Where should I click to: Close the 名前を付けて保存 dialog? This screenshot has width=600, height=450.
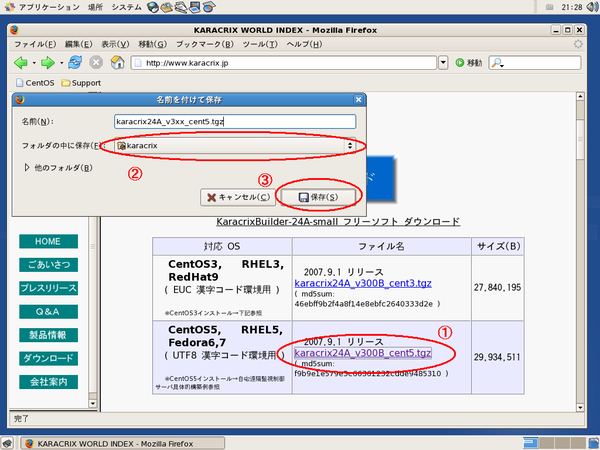(358, 100)
